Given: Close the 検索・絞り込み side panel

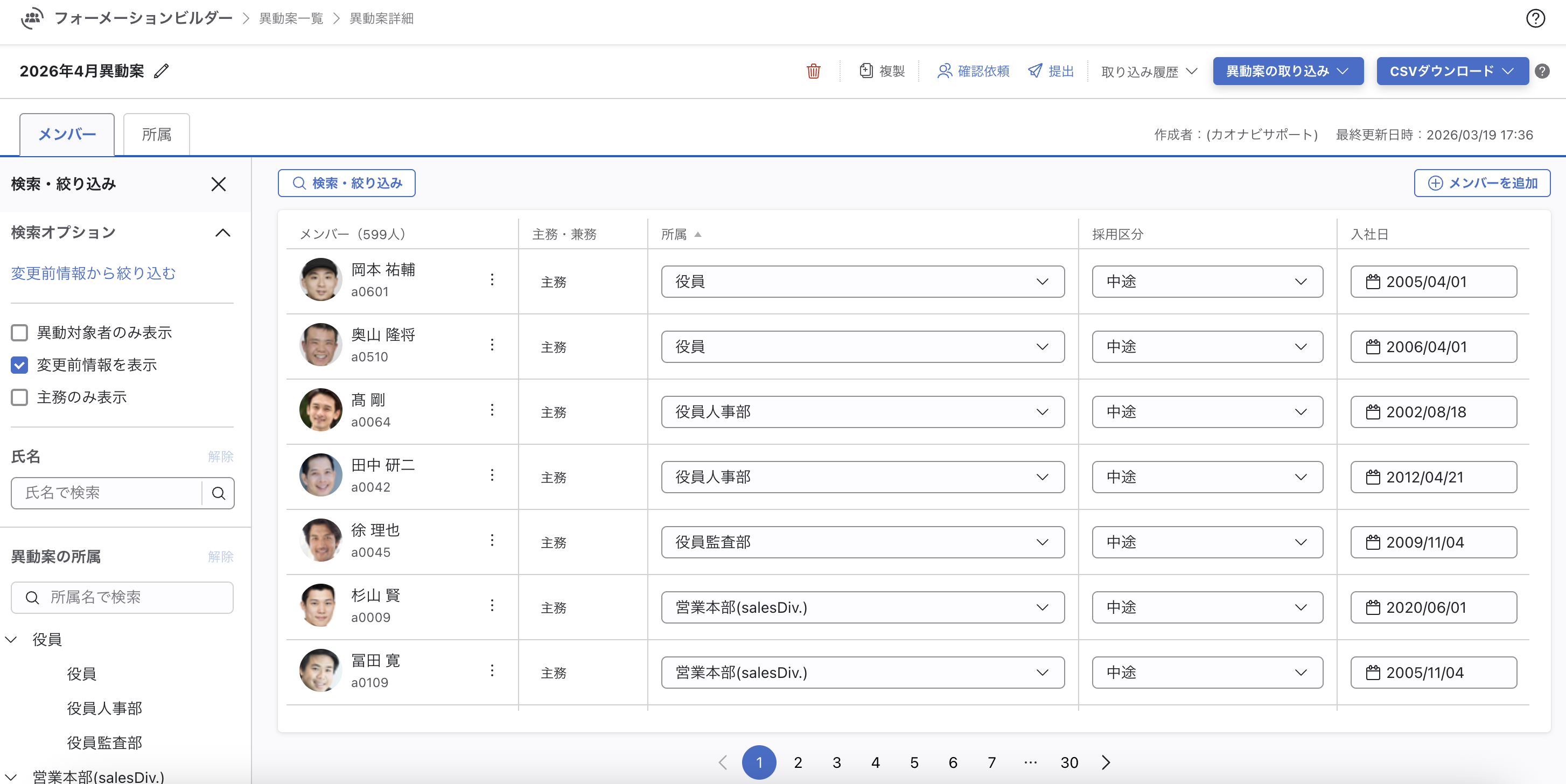Looking at the screenshot, I should [x=218, y=184].
